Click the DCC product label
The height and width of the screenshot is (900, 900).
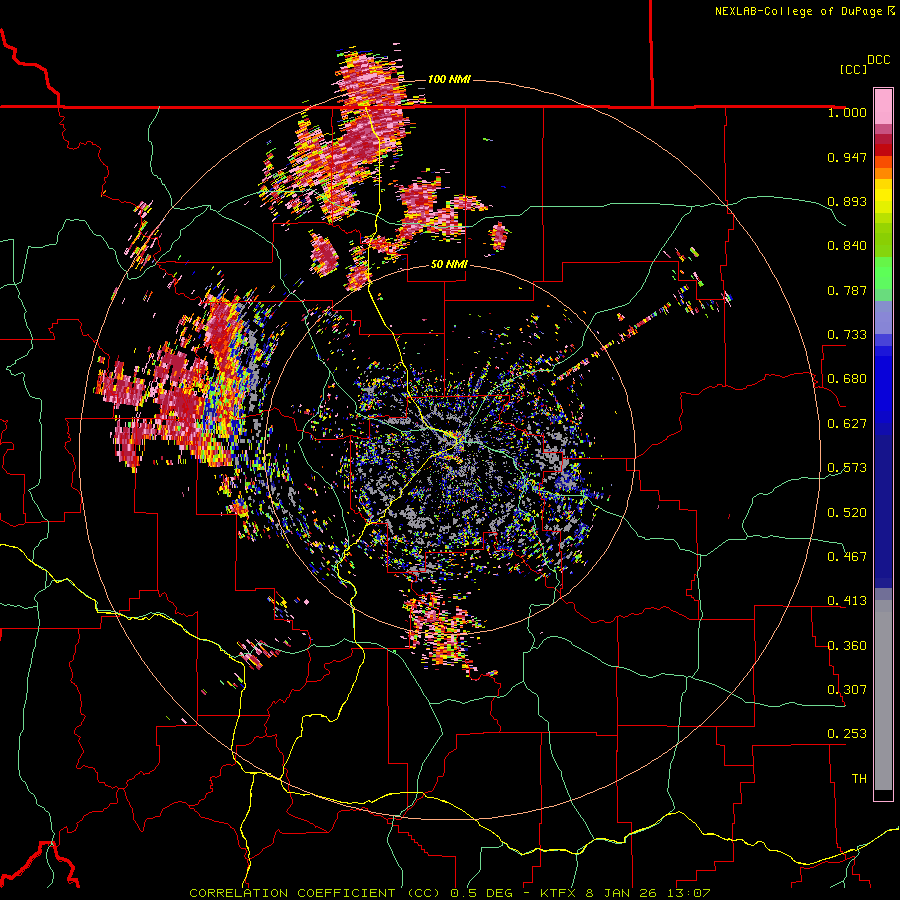pos(879,60)
